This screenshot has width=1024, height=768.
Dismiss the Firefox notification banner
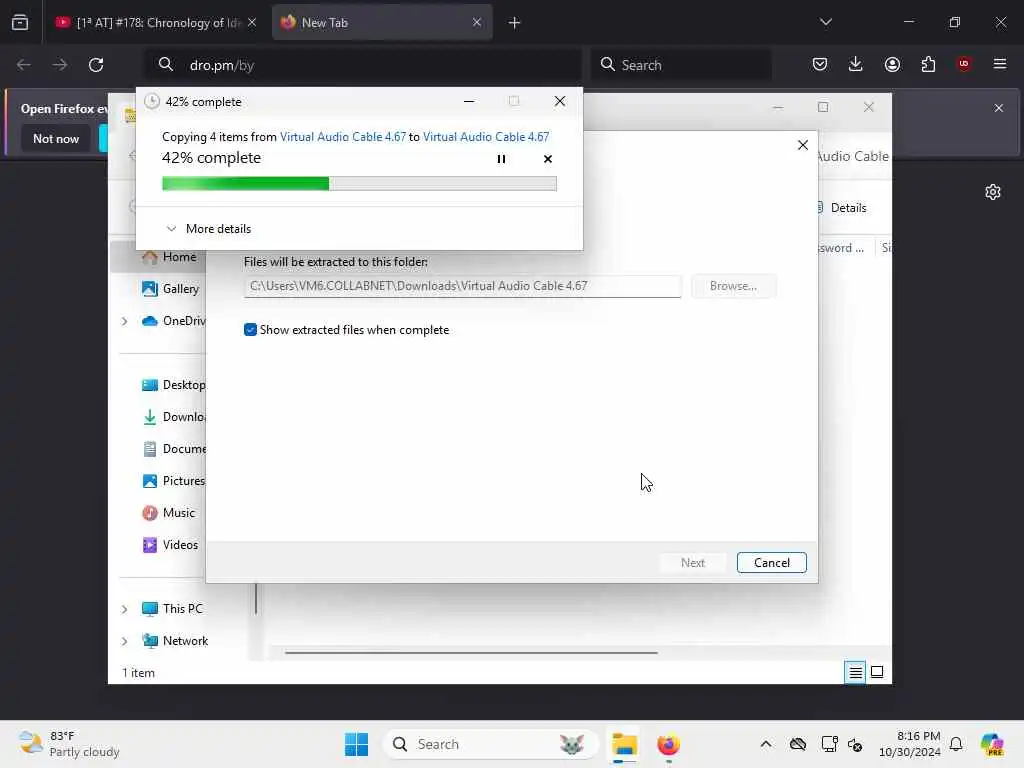coord(999,108)
